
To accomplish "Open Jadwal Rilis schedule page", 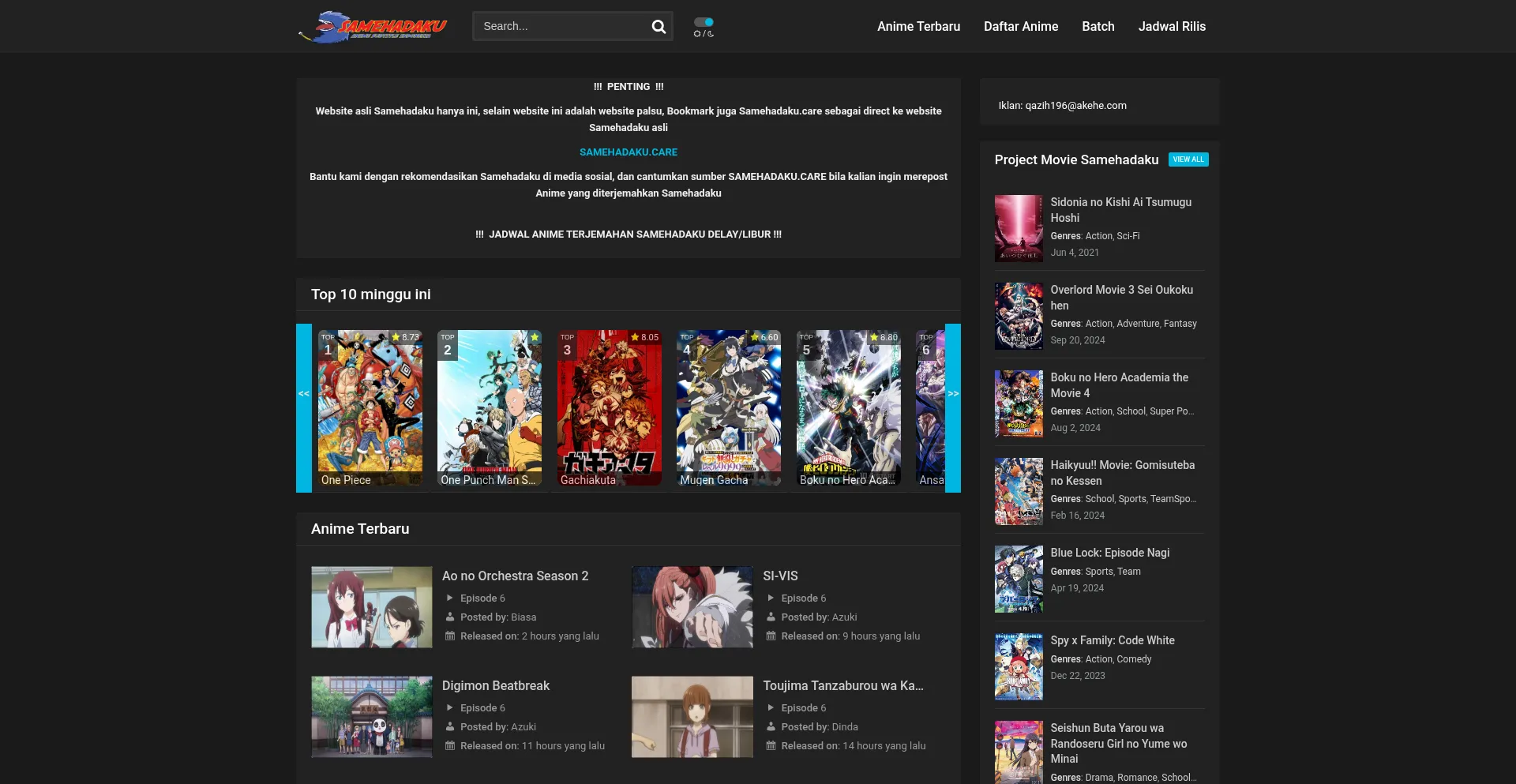I will click(x=1172, y=27).
